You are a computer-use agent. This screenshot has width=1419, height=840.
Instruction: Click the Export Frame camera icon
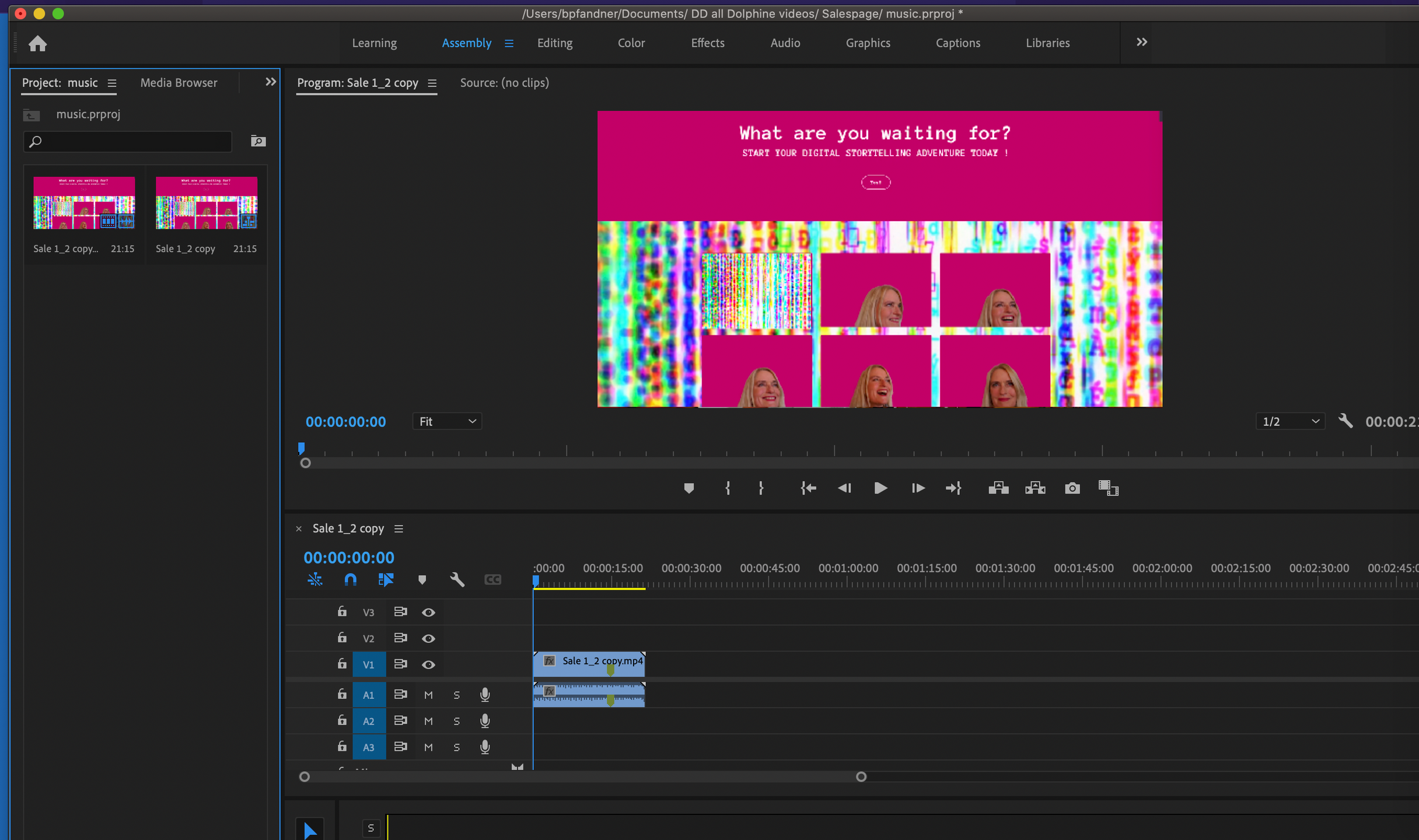(1072, 488)
